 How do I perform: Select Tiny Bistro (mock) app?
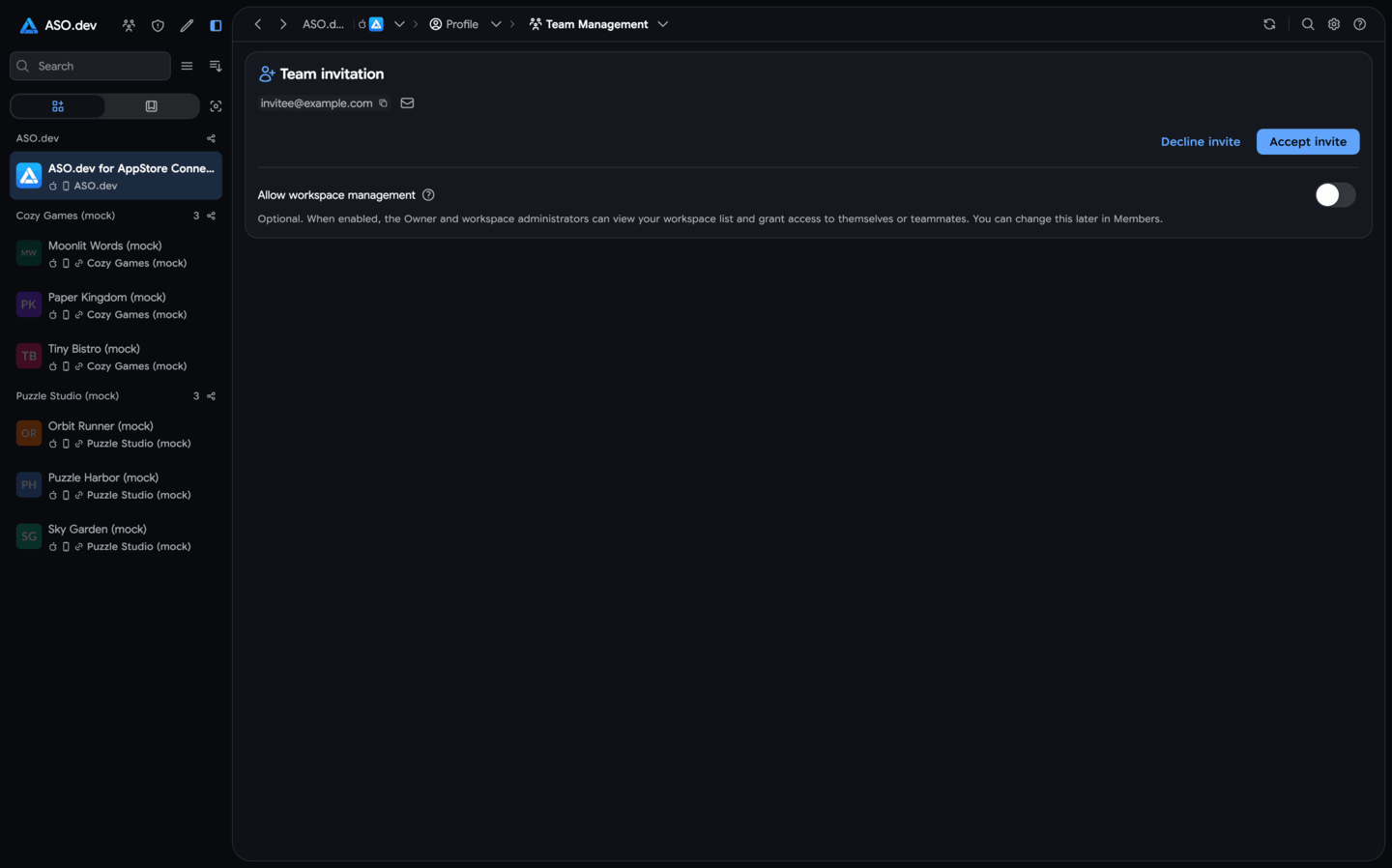pos(116,357)
